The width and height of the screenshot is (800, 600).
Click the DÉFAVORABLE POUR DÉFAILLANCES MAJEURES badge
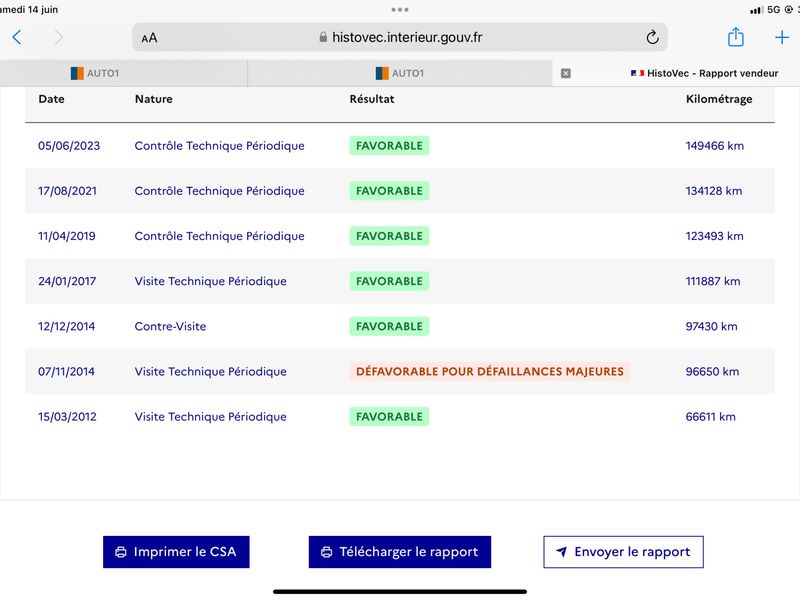click(x=489, y=371)
